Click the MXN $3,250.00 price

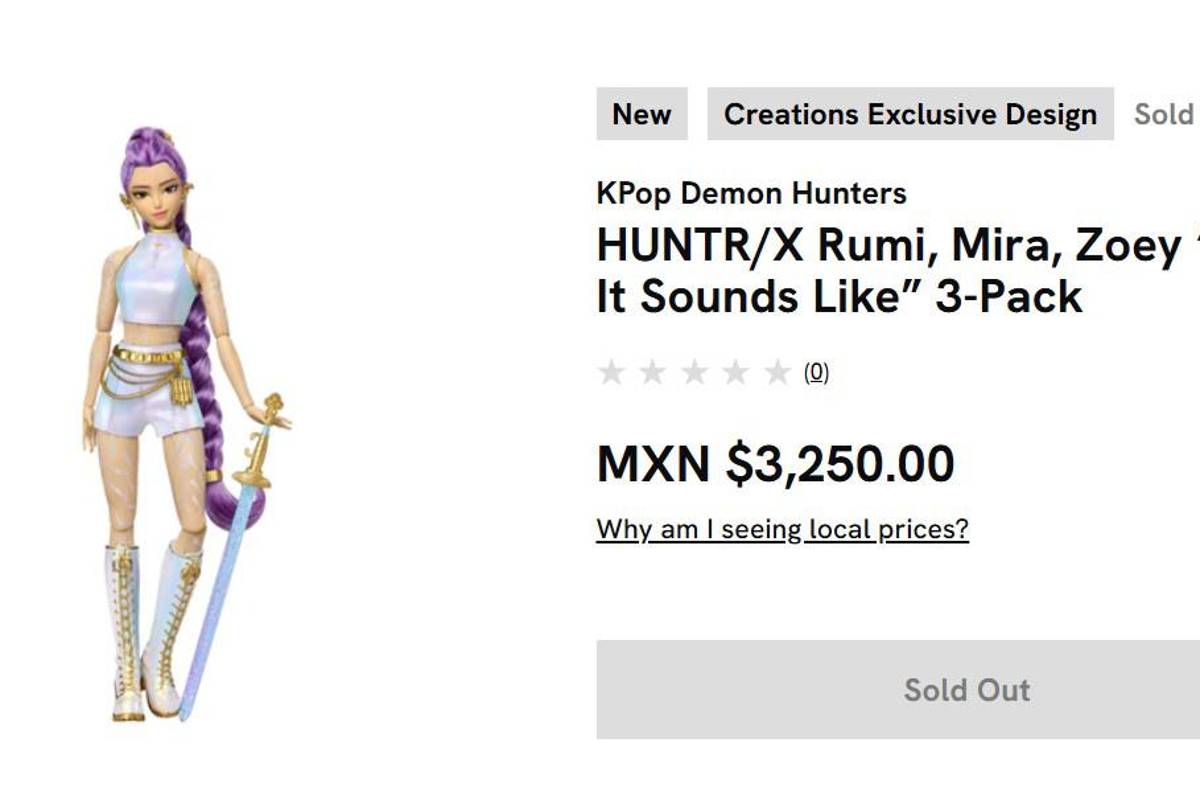point(775,464)
